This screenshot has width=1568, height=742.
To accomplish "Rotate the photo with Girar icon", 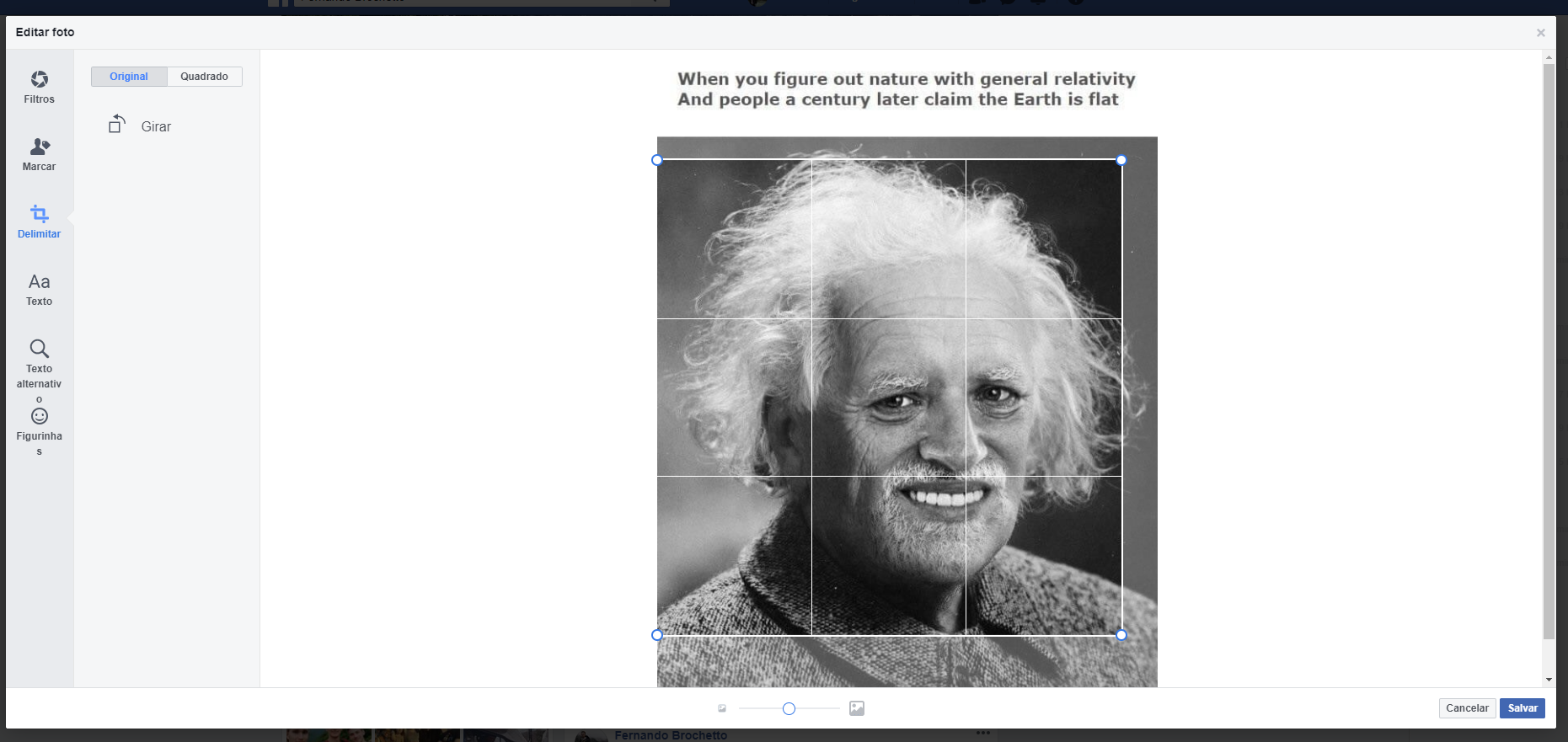I will (117, 125).
